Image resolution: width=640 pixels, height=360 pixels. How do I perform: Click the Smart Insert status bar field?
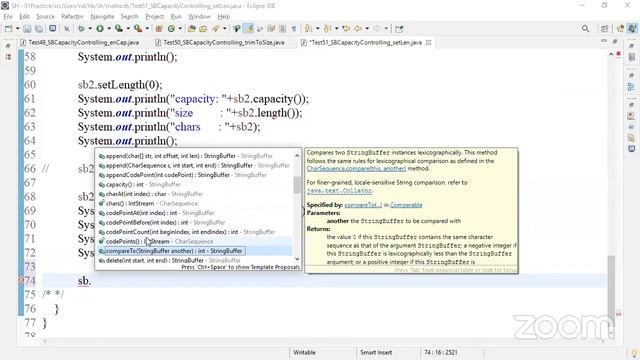(376, 352)
